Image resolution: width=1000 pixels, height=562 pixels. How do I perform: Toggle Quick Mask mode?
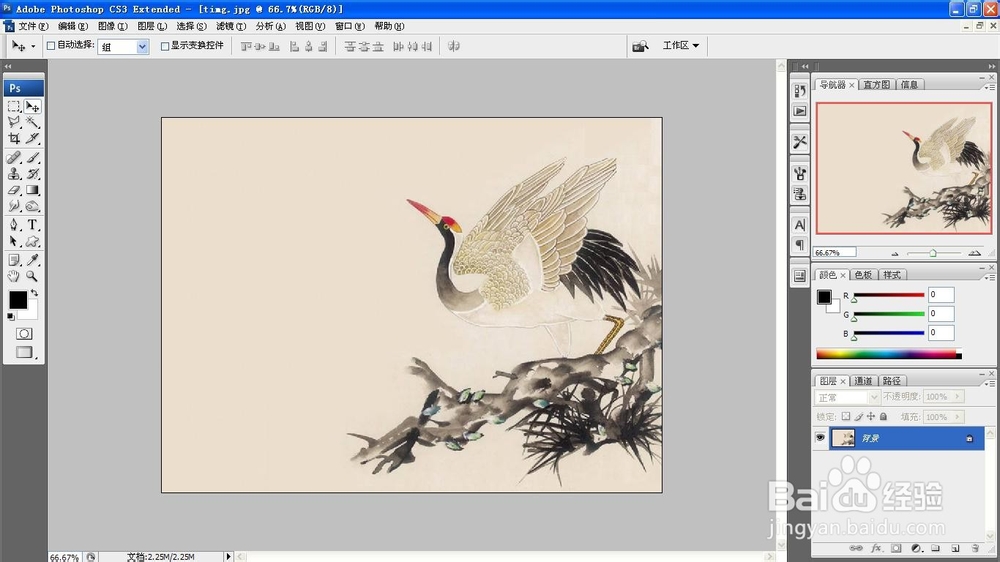(24, 334)
